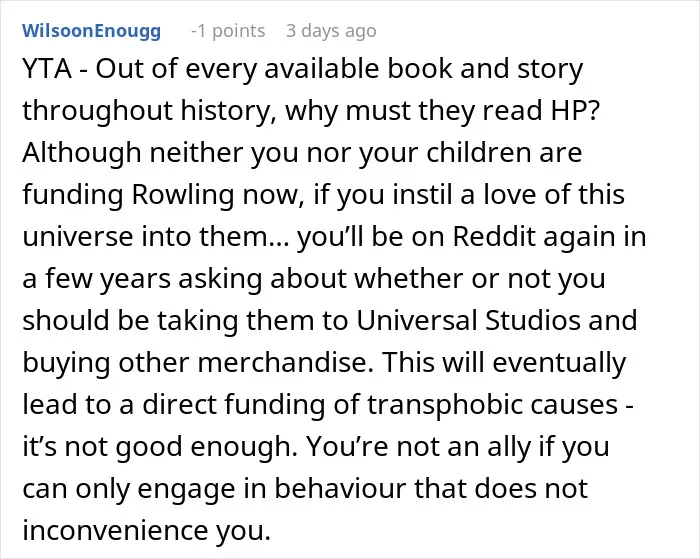Open the 3 days ago timestamp permalink
700x559 pixels.
click(x=331, y=31)
